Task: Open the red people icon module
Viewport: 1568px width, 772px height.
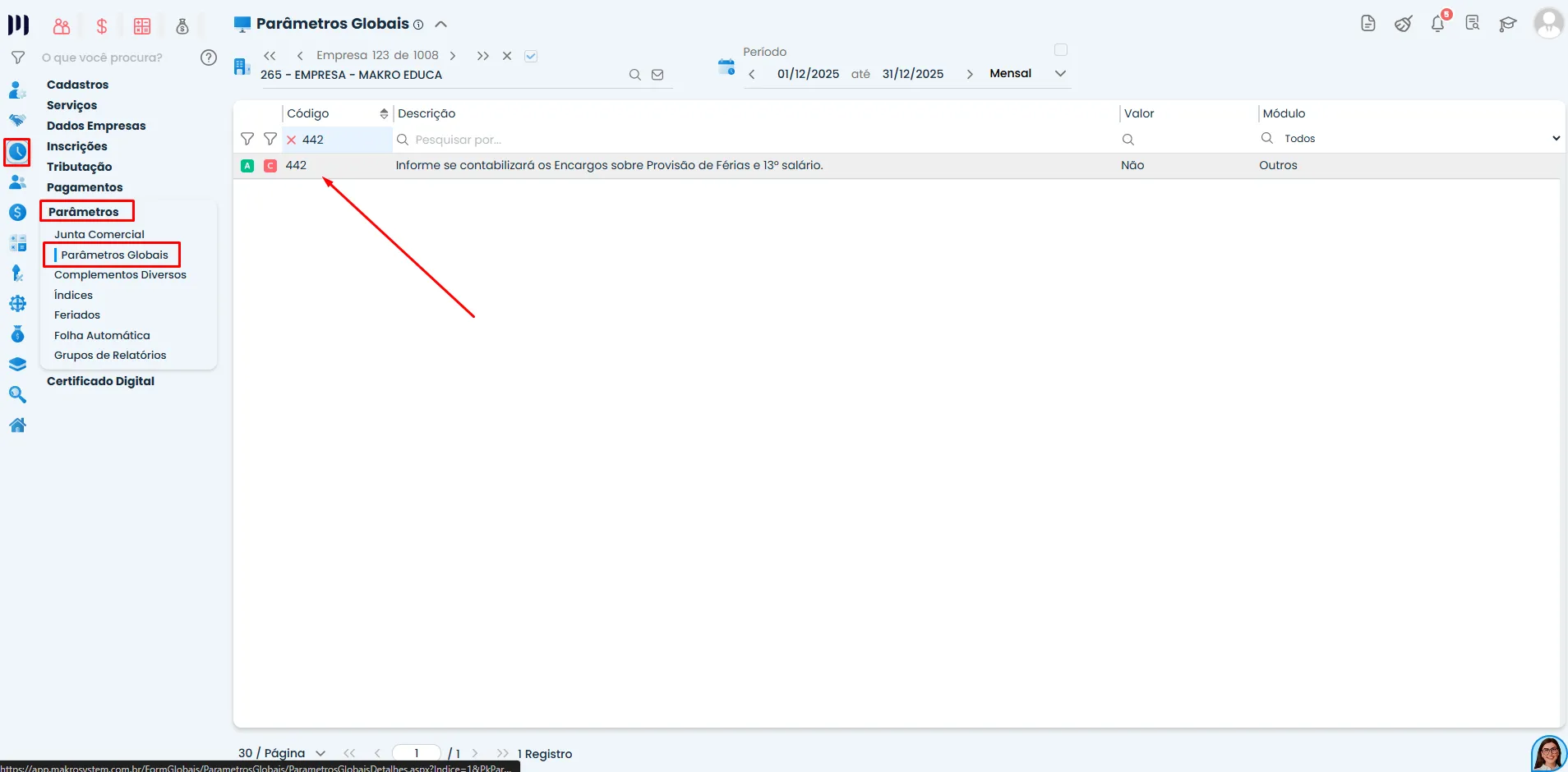Action: tap(62, 26)
